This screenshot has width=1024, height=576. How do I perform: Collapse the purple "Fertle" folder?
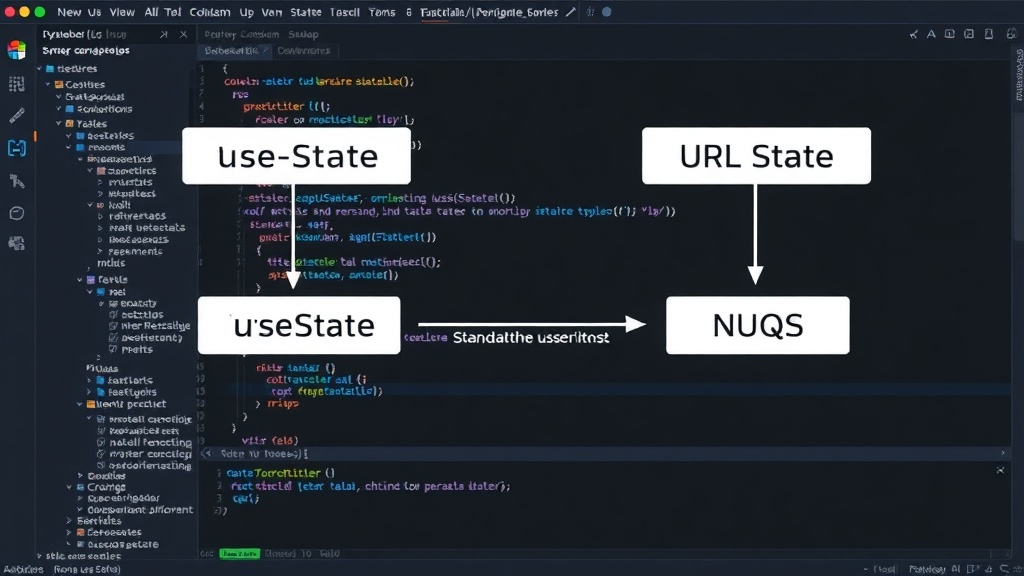(80, 280)
